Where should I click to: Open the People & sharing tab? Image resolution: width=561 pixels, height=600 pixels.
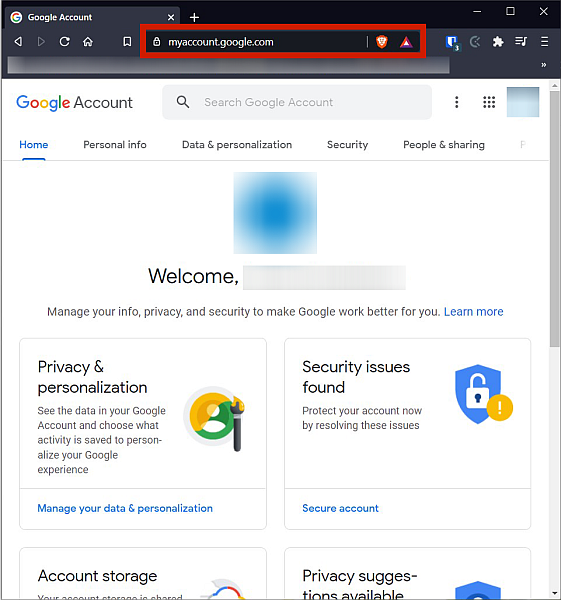(x=444, y=145)
